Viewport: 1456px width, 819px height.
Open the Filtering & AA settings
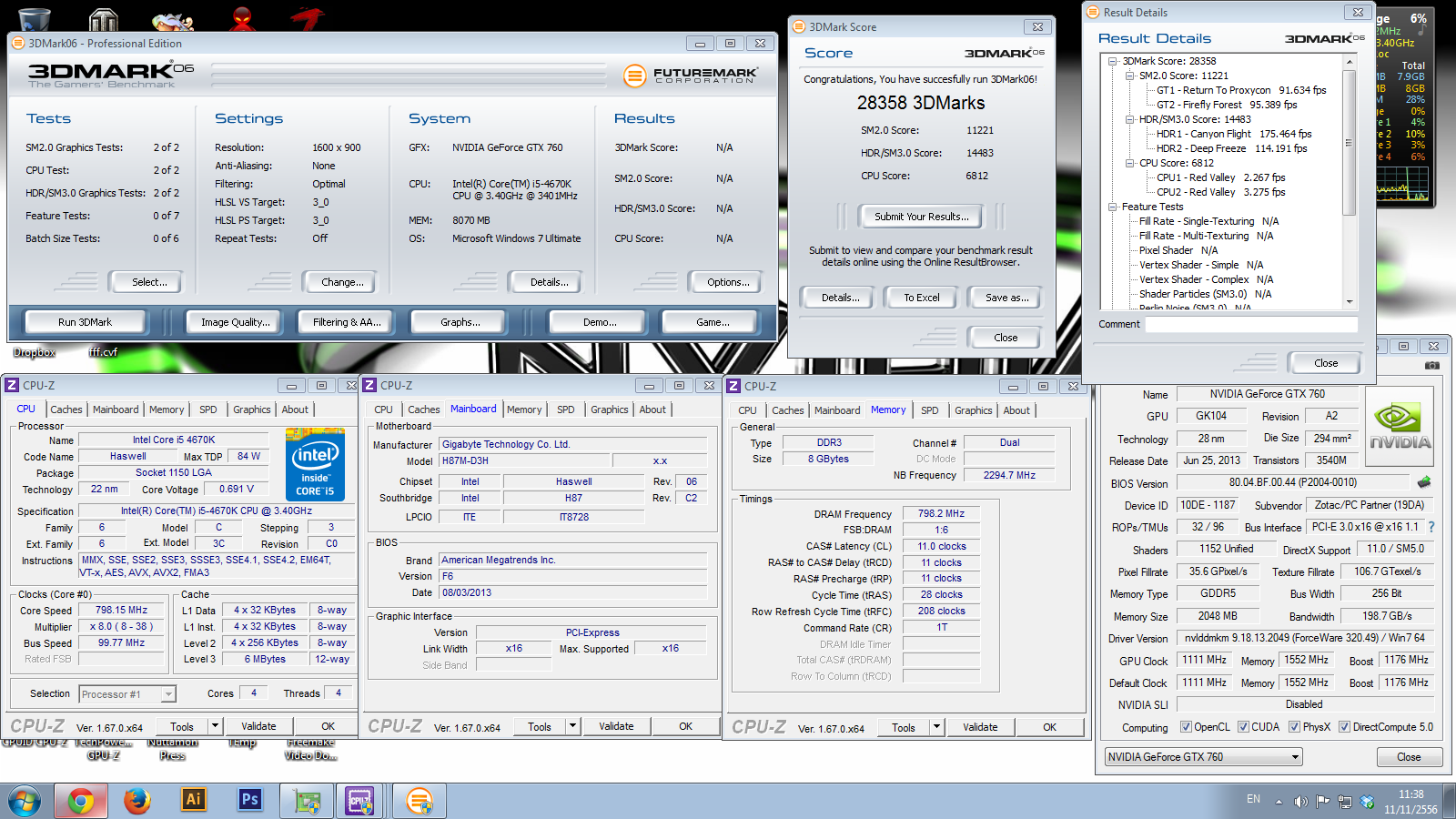click(x=347, y=322)
